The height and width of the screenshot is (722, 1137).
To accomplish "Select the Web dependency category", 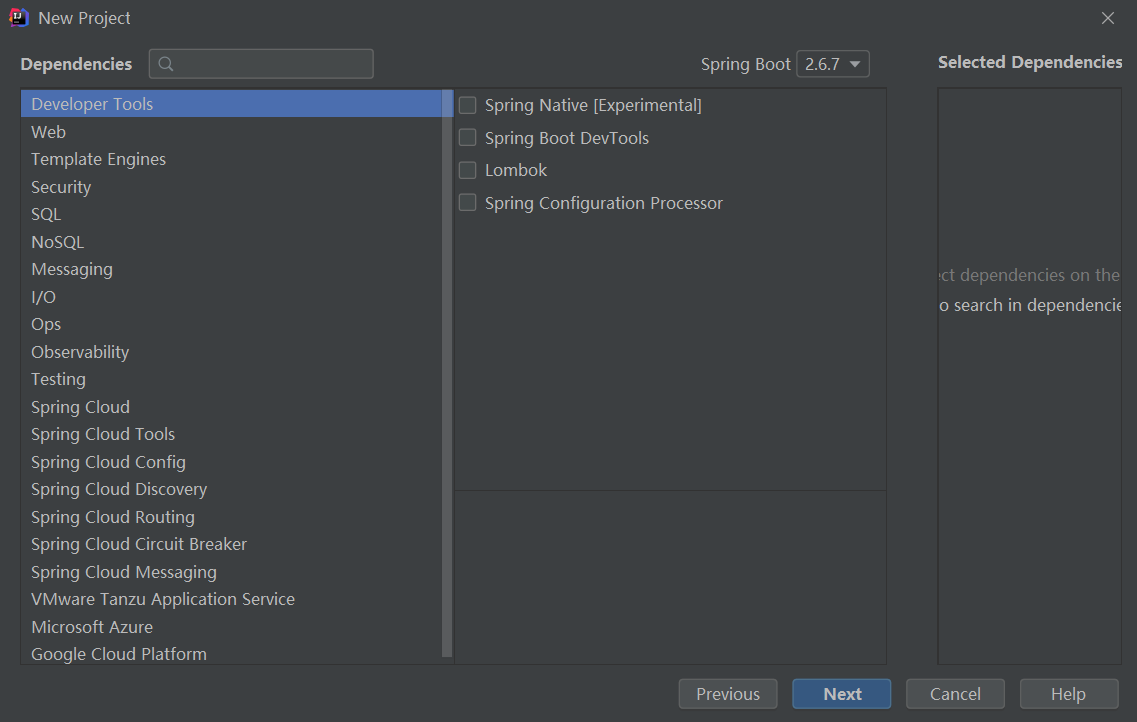I will [48, 132].
